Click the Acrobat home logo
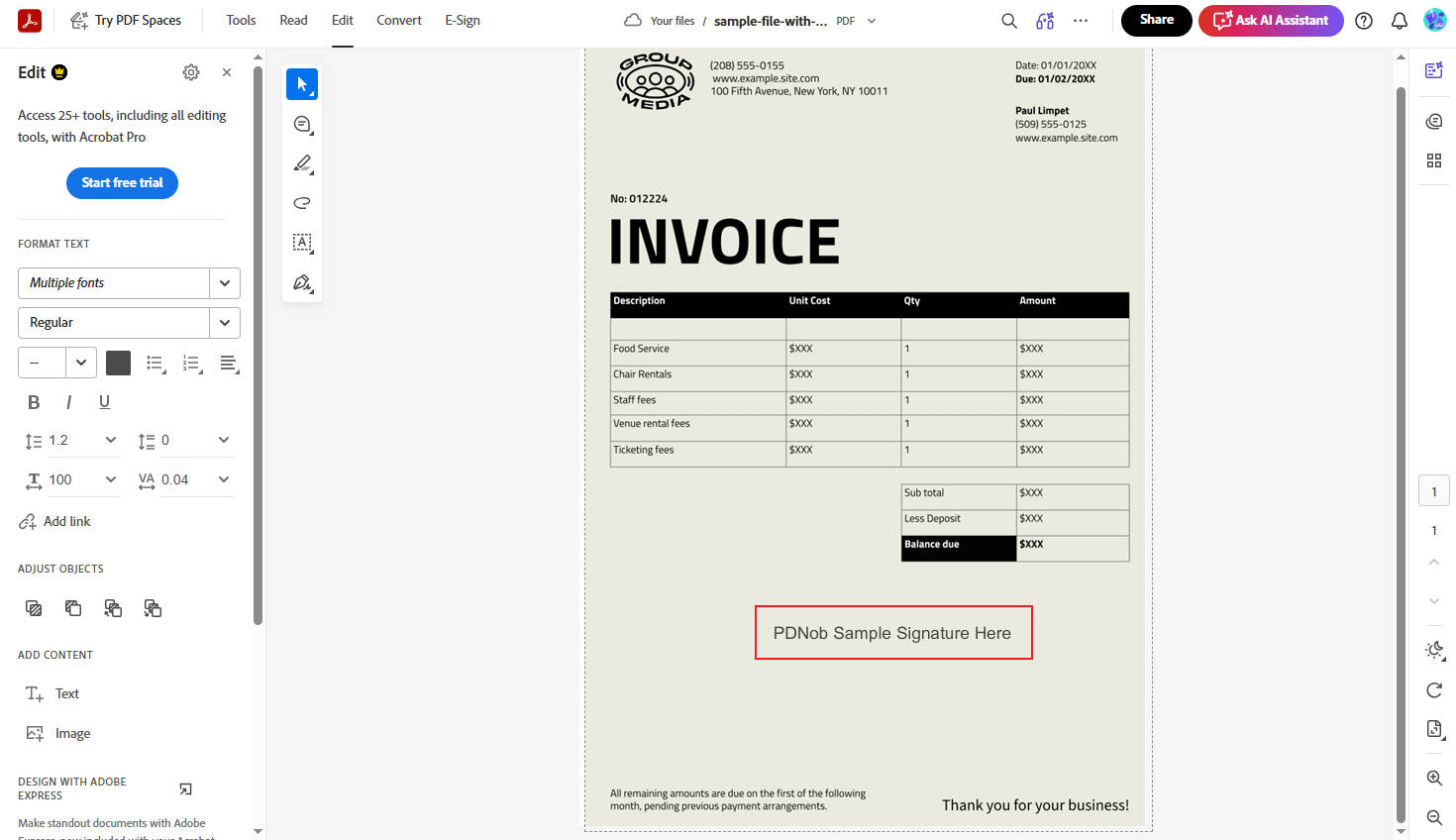This screenshot has width=1456, height=840. pos(30,20)
